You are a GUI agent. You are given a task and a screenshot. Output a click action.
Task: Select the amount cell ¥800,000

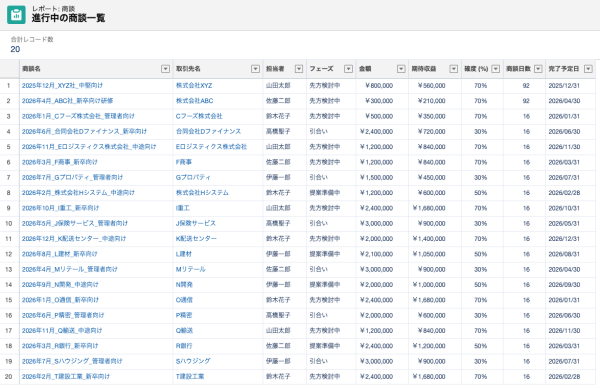point(379,86)
